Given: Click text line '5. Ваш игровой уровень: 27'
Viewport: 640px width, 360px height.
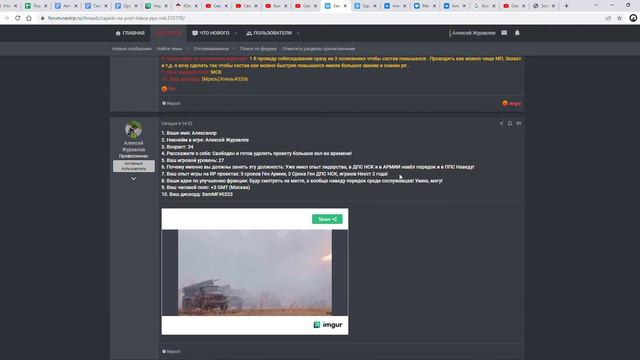Looking at the screenshot, I should (193, 160).
